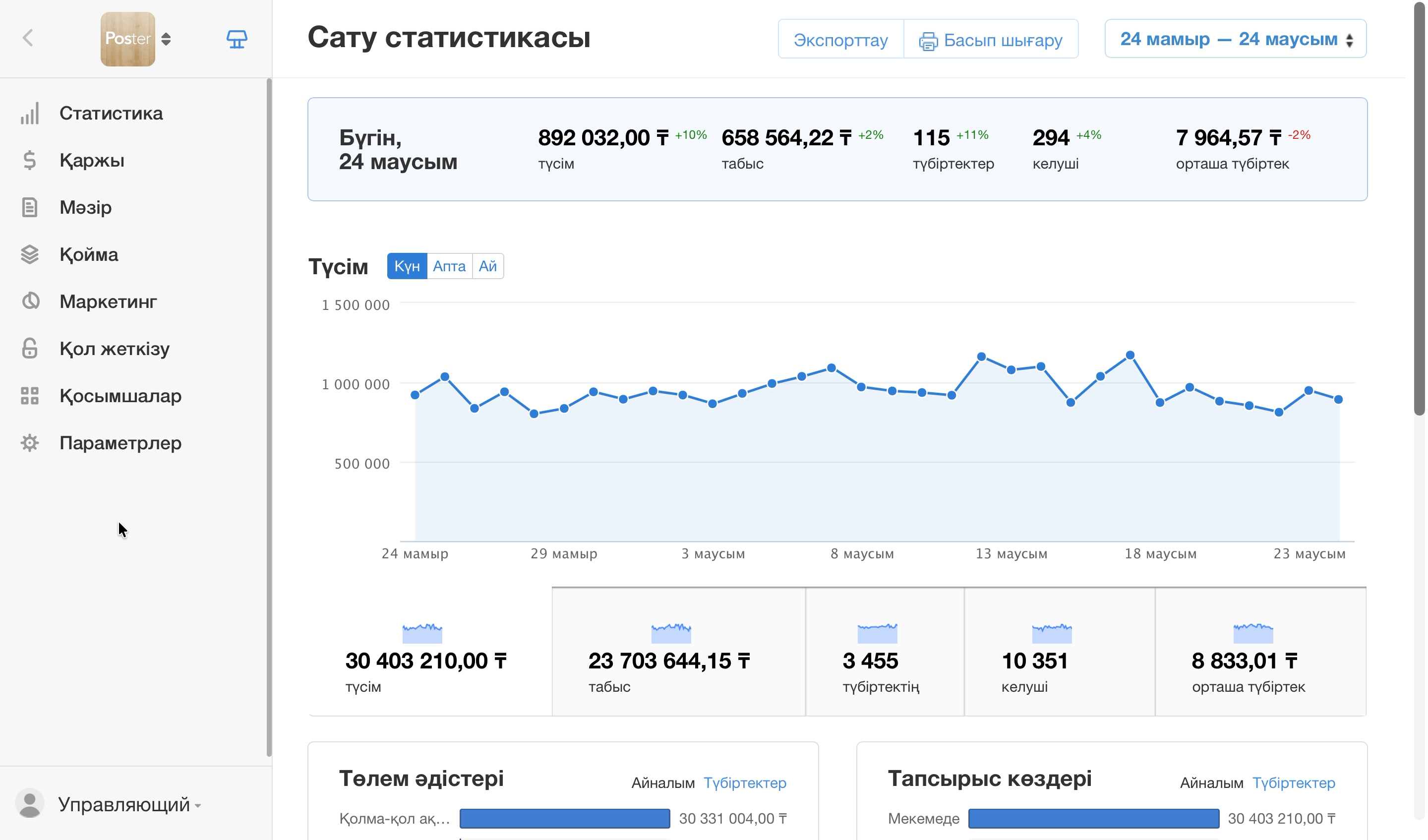Click the Маркетинг pie chart icon
This screenshot has width=1428, height=840.
30,301
